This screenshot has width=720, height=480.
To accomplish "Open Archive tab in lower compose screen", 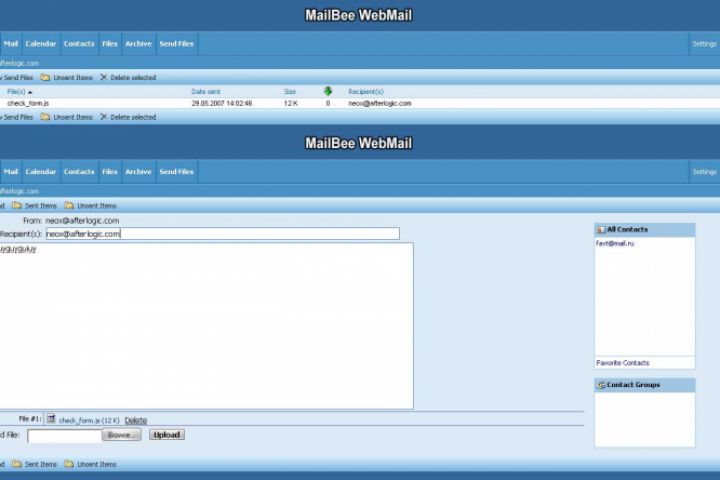I will pos(138,171).
